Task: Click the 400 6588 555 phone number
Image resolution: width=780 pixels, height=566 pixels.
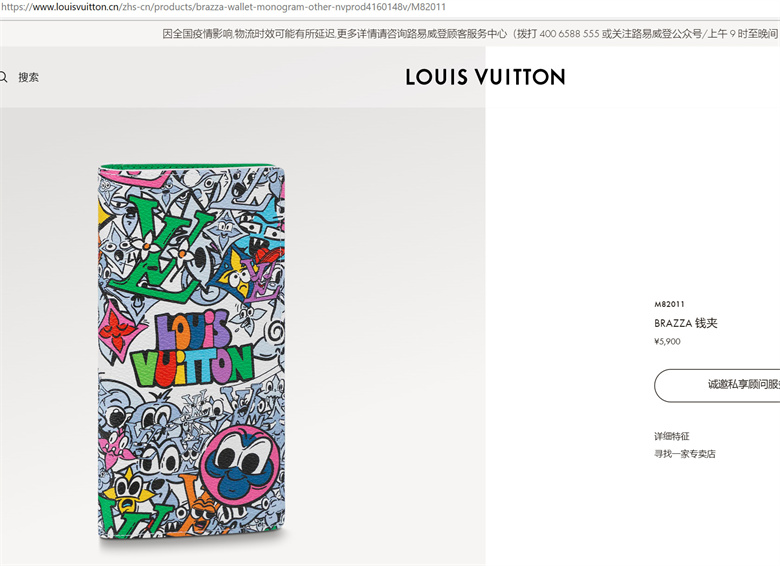Action: [x=569, y=34]
